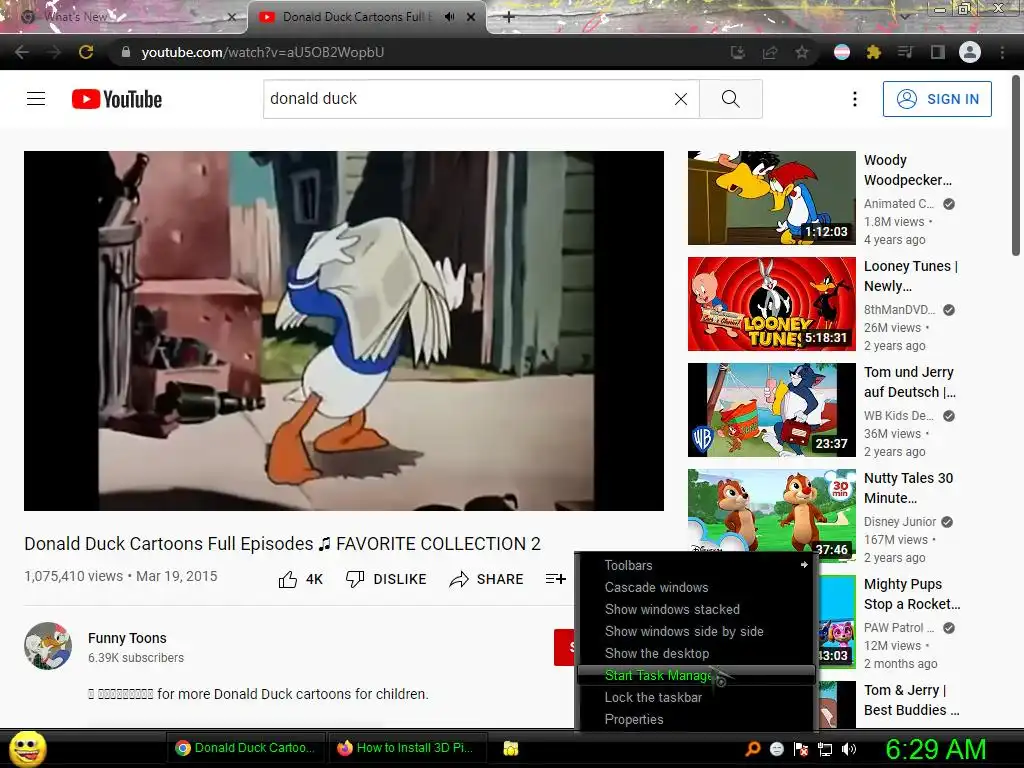Clear the donald duck search text
Viewport: 1024px width, 768px height.
coord(680,99)
